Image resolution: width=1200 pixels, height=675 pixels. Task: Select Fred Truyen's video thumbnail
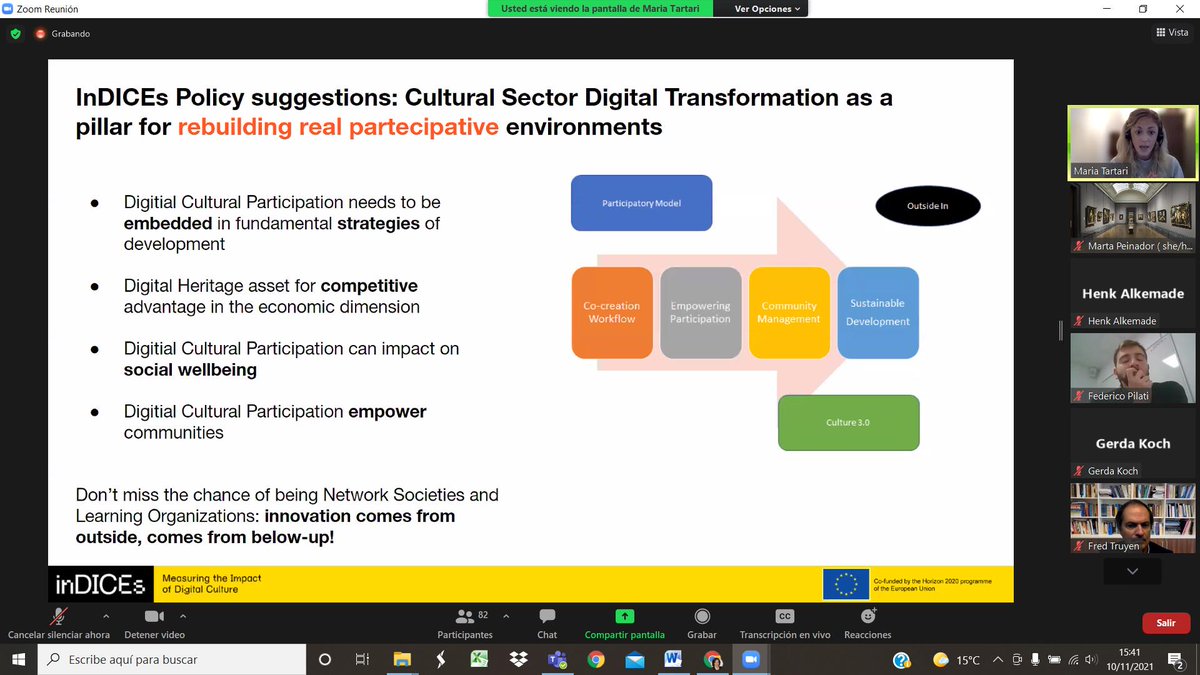point(1133,519)
